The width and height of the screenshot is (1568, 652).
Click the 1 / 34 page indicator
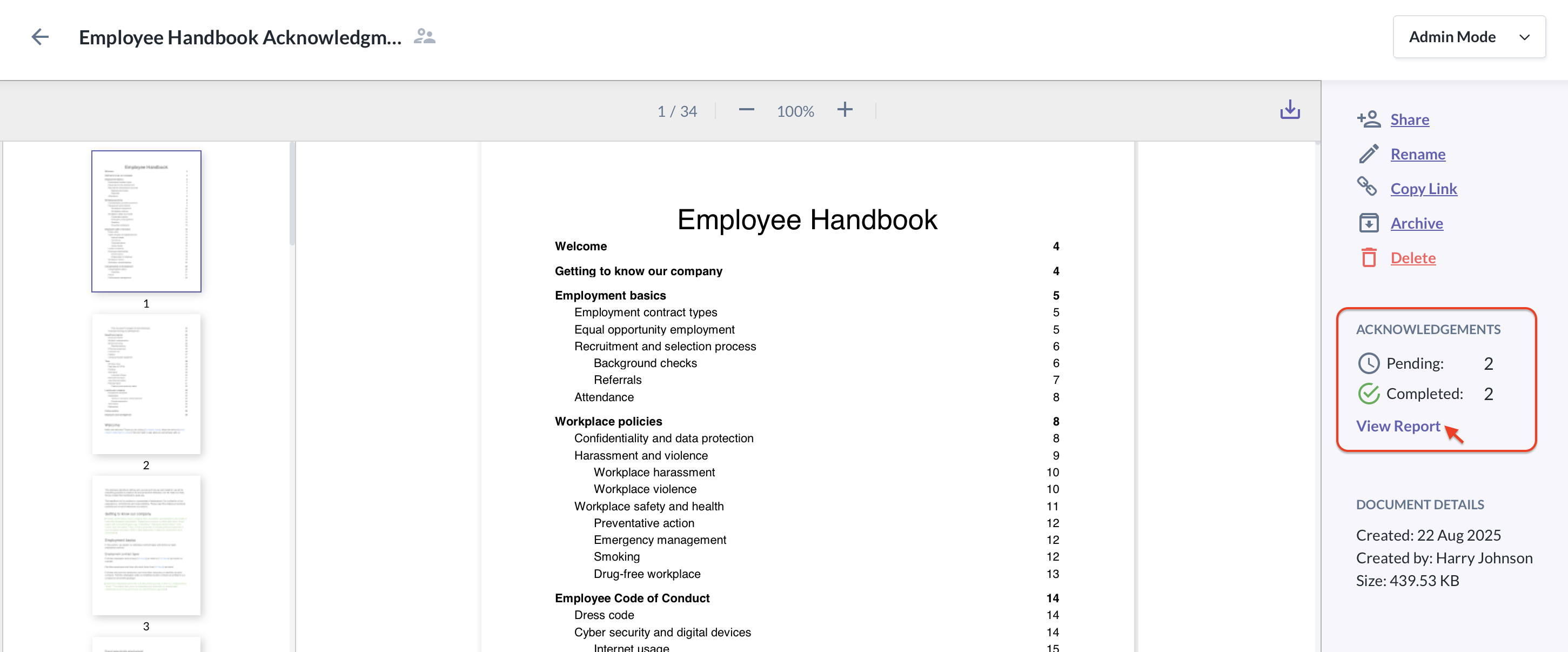tap(677, 111)
